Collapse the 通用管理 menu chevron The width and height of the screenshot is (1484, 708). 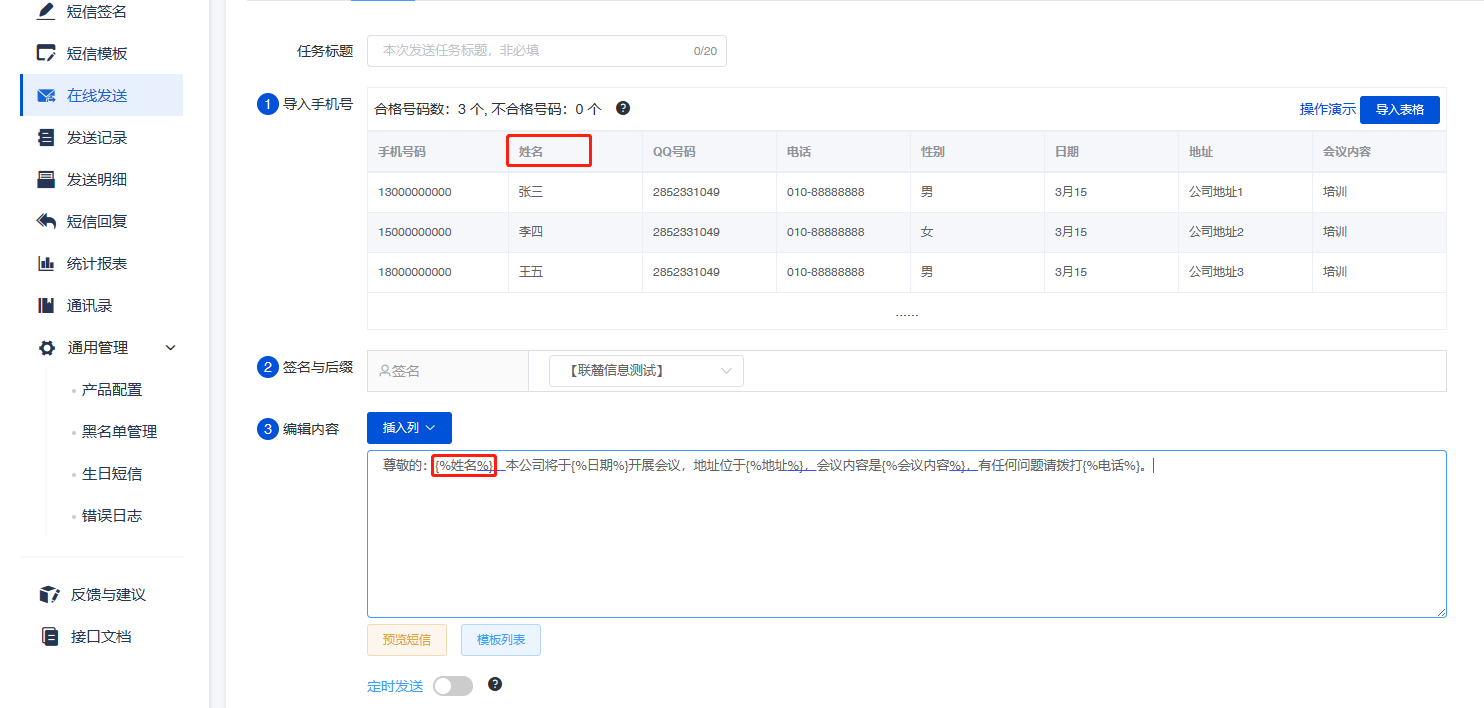point(170,348)
